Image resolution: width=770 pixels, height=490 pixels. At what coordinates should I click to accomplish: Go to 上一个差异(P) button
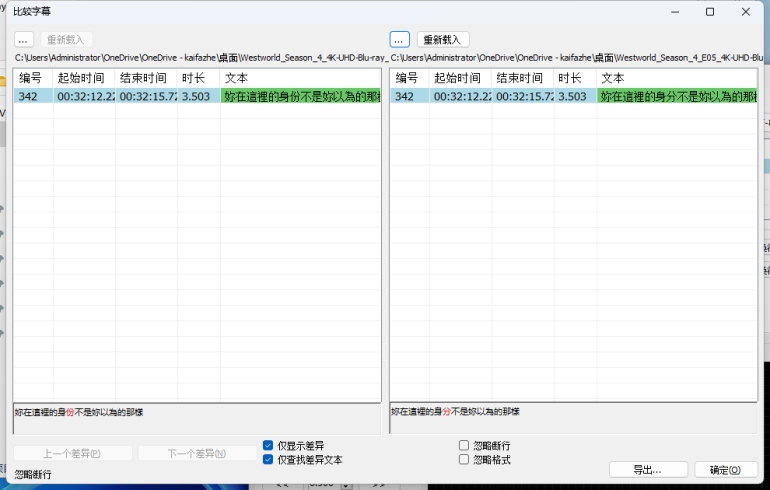[x=73, y=453]
